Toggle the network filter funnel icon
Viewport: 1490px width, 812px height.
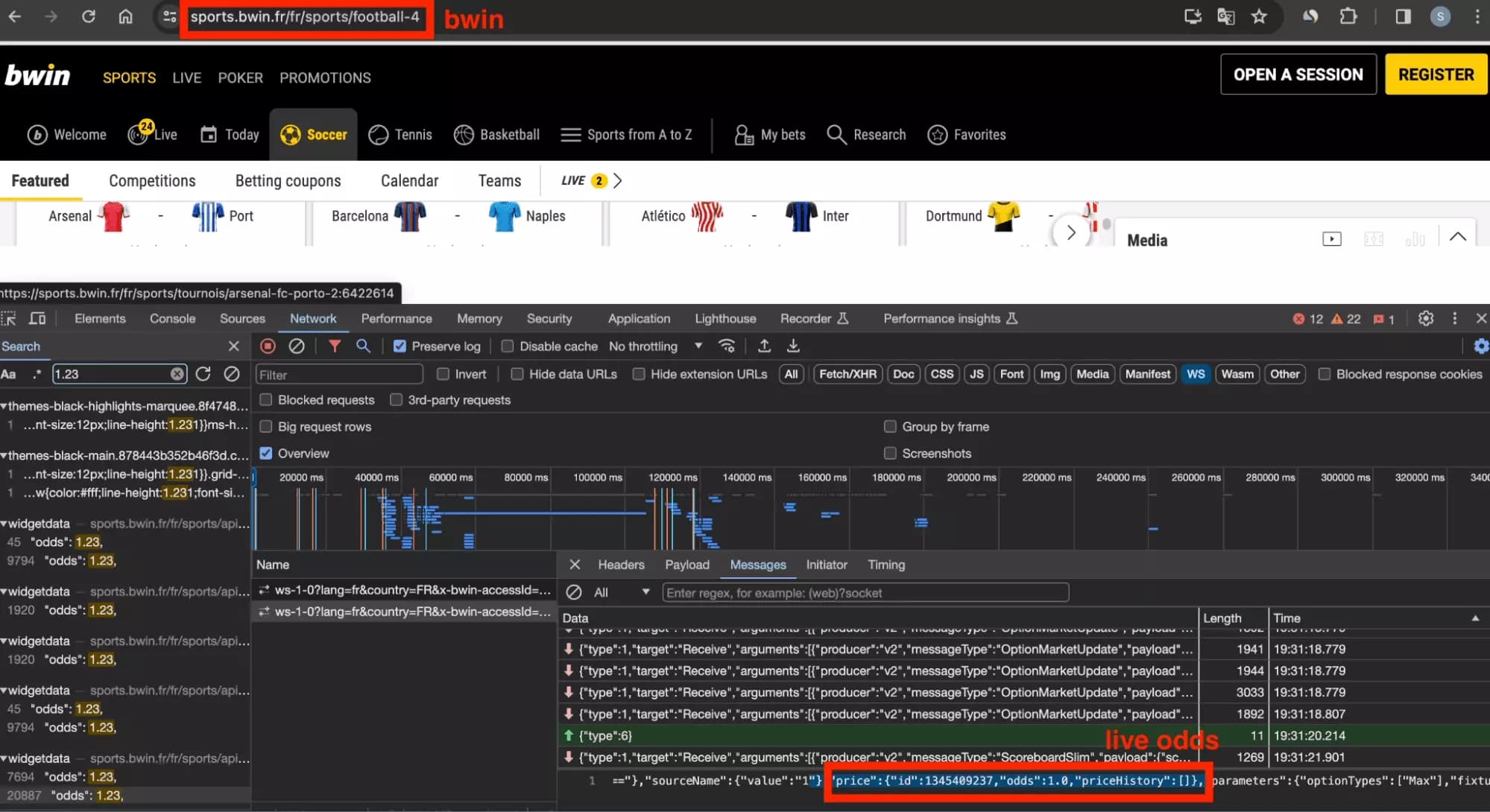tap(335, 346)
